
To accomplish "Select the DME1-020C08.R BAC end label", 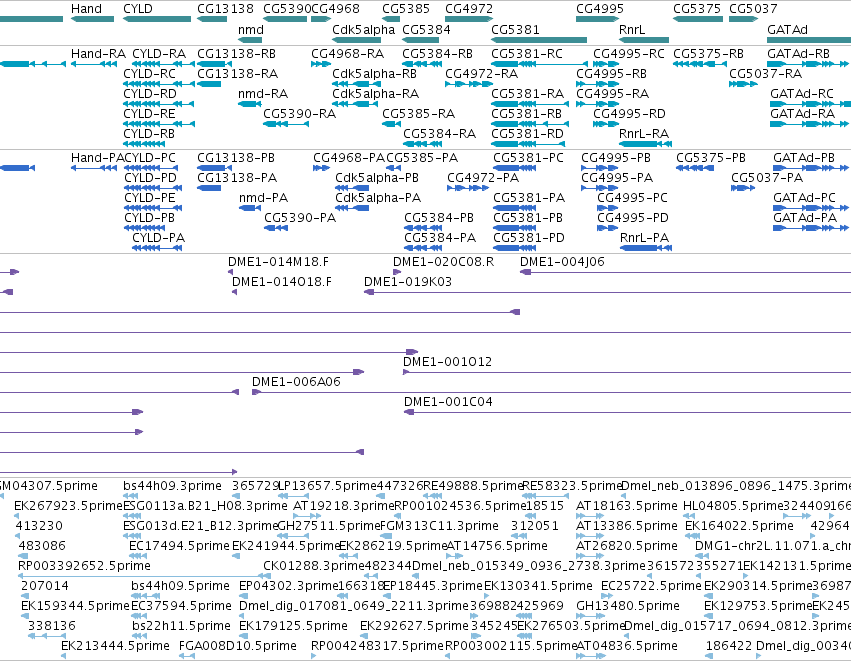I will click(x=443, y=262).
